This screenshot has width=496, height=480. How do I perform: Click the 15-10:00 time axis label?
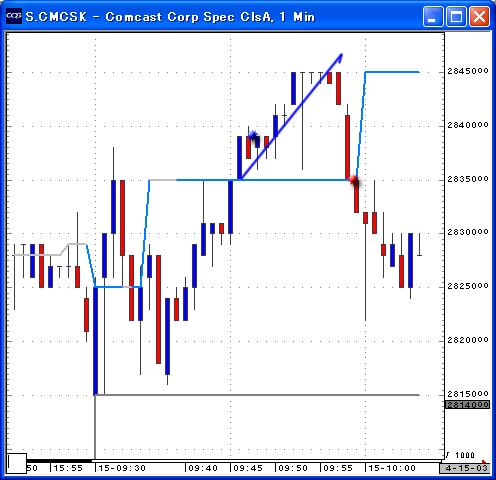[x=392, y=468]
